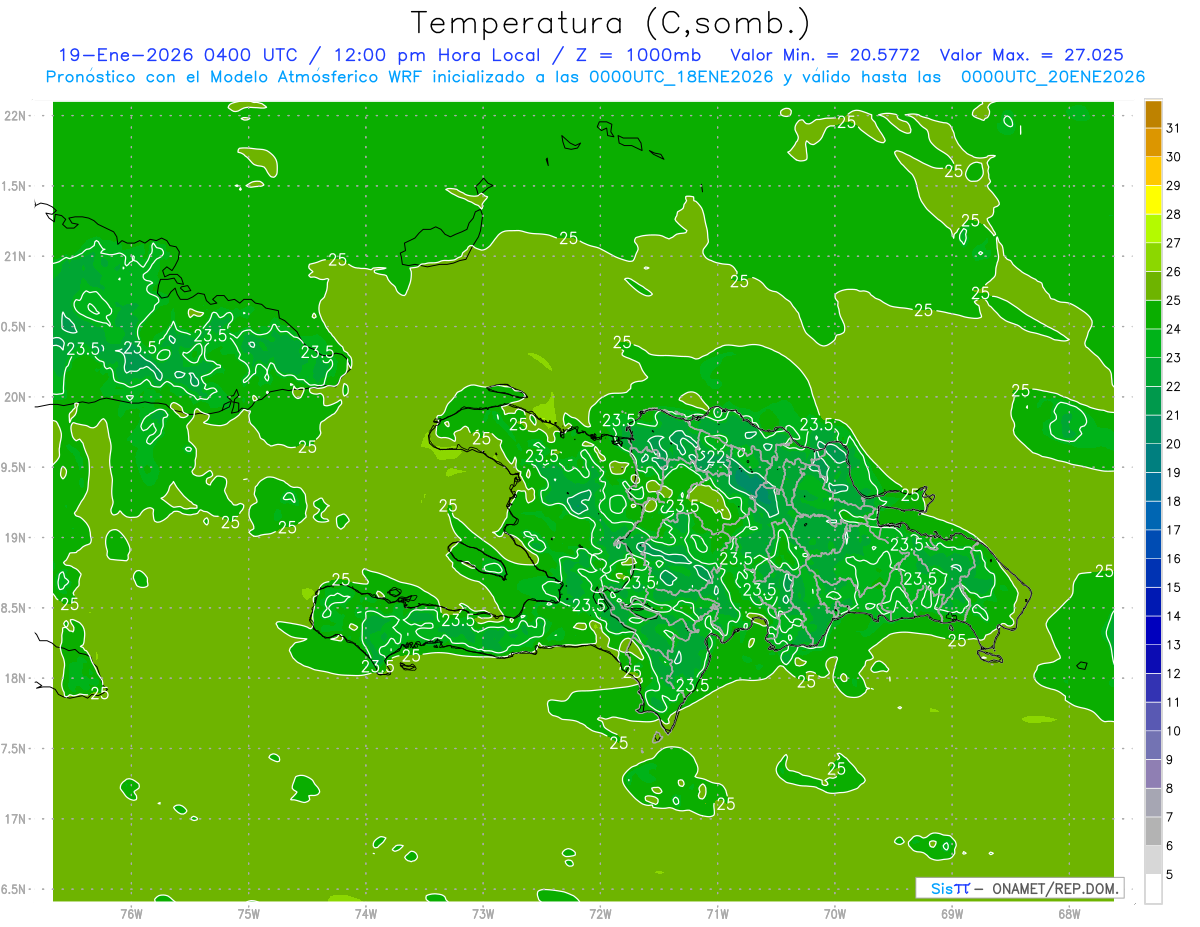Click the "74W" longitude axis label

pos(366,914)
